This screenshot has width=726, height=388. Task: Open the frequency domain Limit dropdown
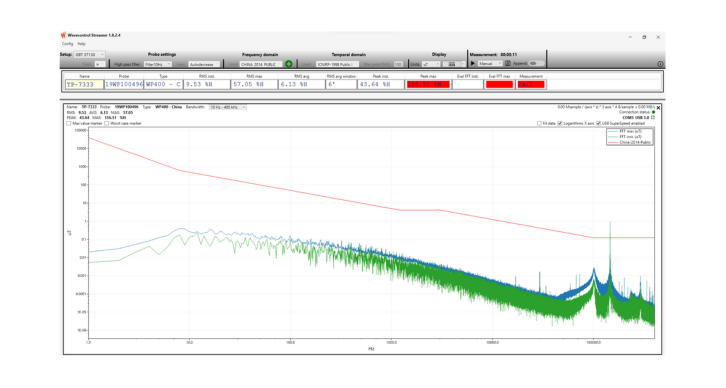tap(260, 64)
